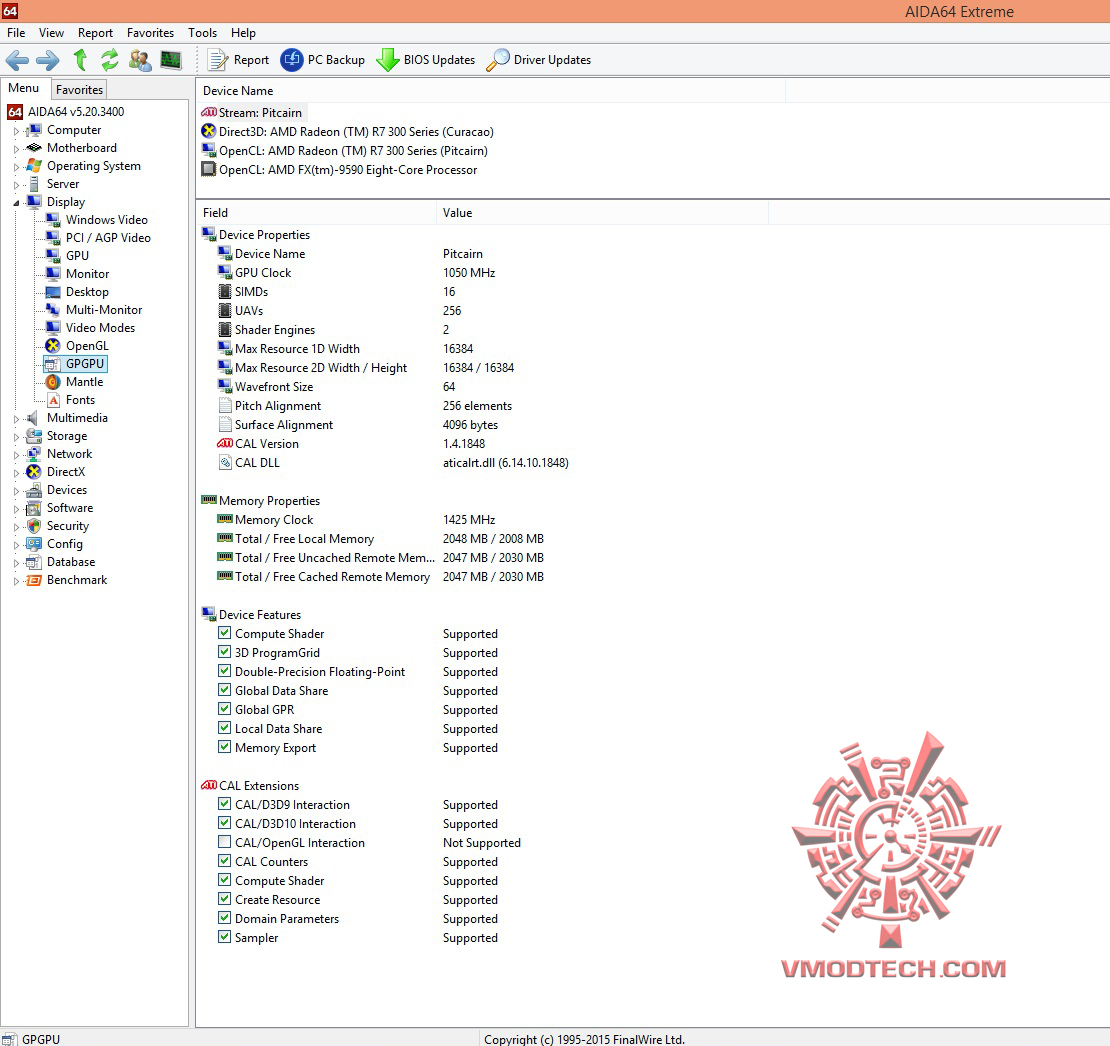Select the AIDA64 v5.20.3400 root node
The image size is (1110, 1046).
click(66, 112)
